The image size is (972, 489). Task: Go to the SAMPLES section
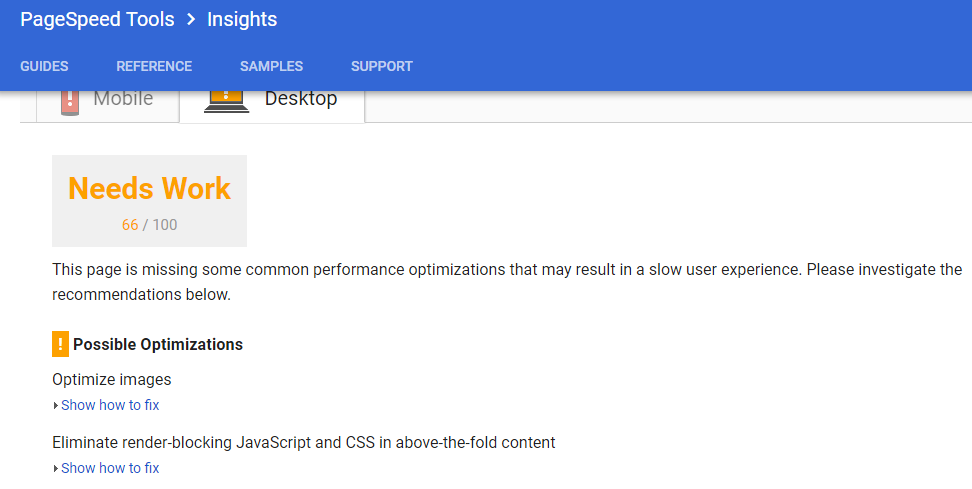(272, 66)
